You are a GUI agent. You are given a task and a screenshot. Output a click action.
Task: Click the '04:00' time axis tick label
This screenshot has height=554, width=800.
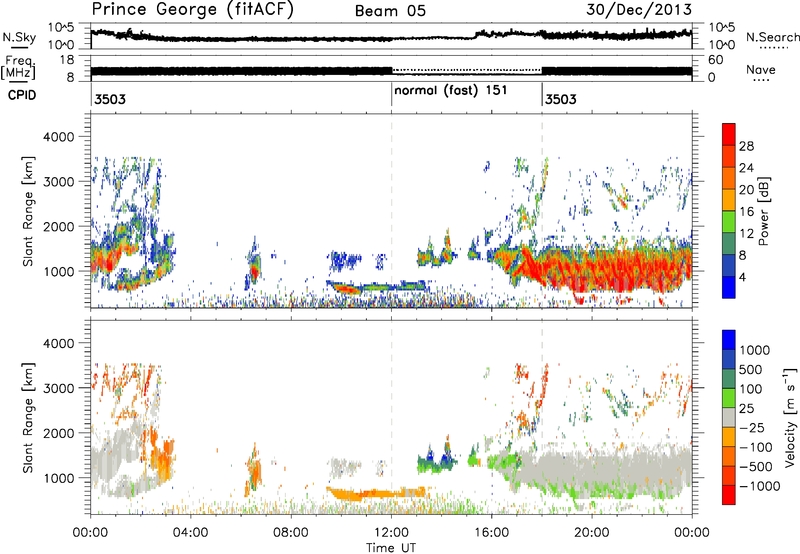[x=190, y=533]
